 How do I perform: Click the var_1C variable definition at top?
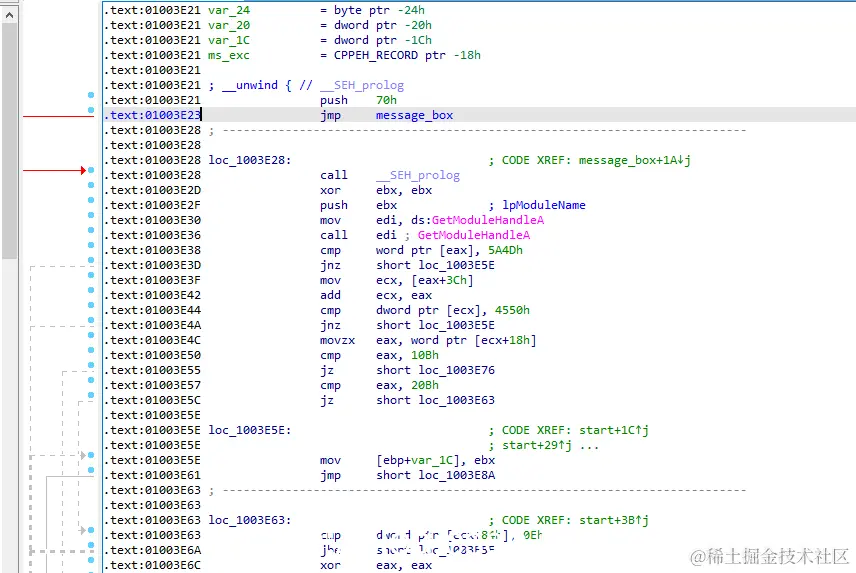(229, 40)
